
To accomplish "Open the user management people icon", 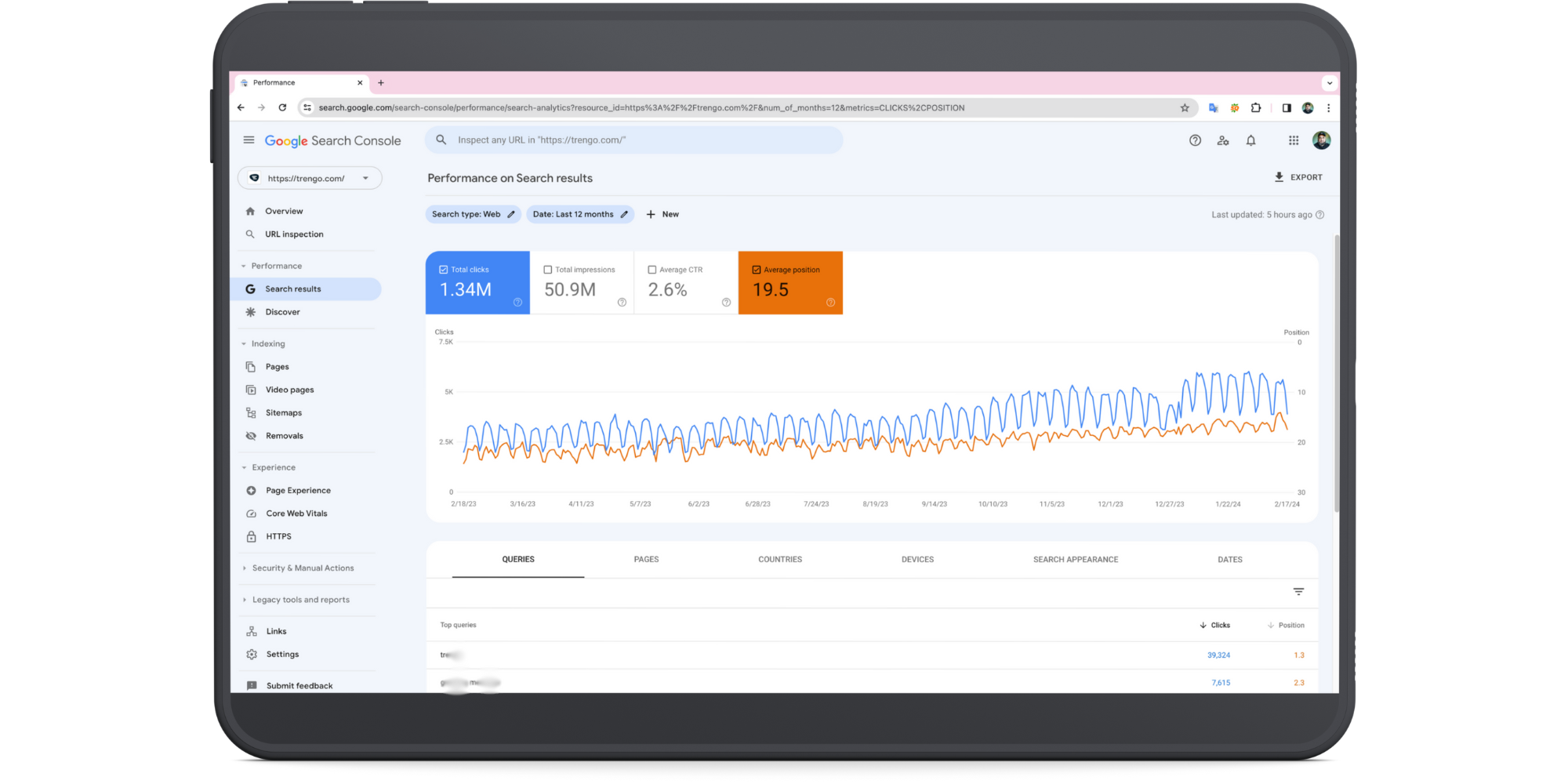I will (x=1223, y=140).
